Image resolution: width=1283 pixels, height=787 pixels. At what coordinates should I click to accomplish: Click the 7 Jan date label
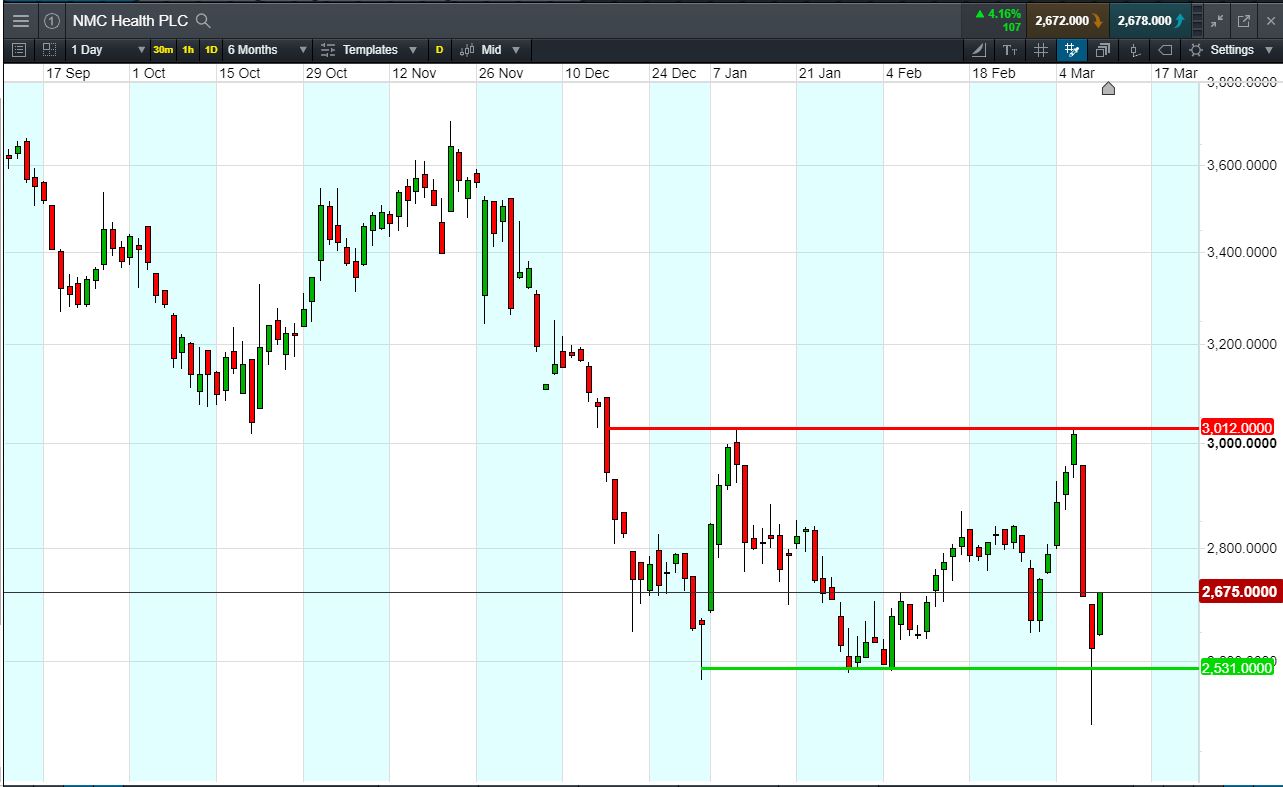point(729,73)
